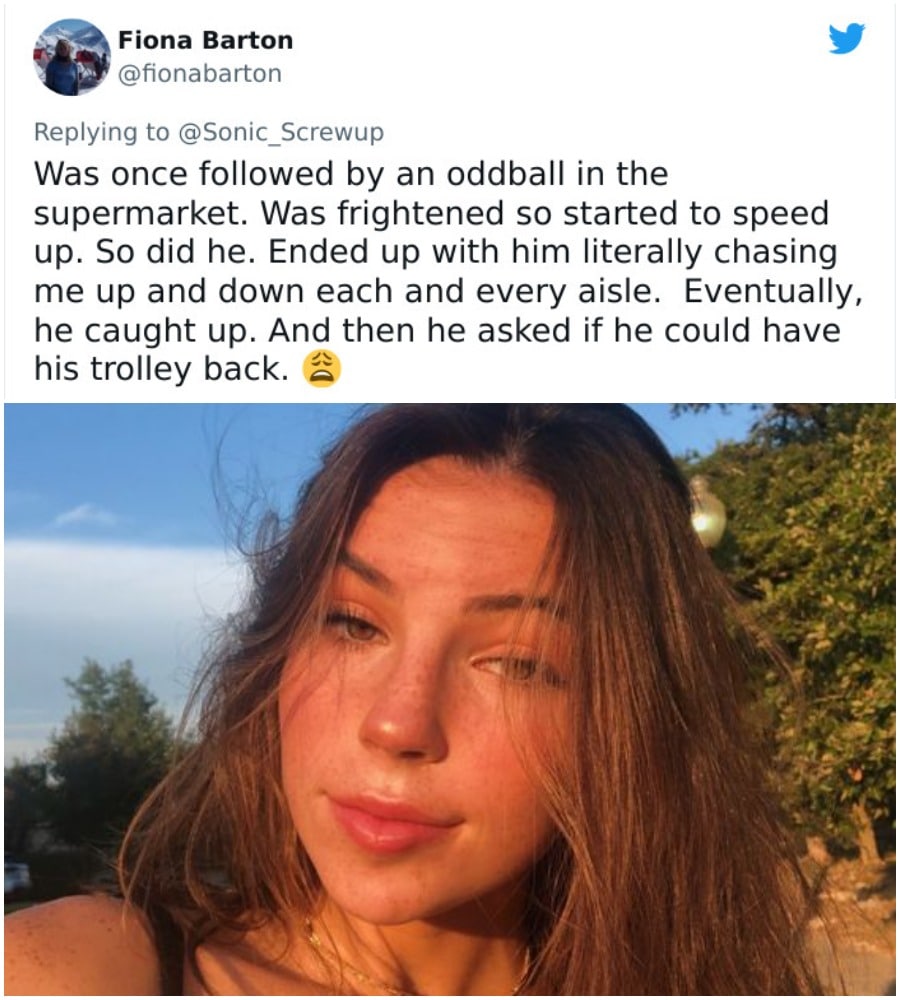Open Fiona Barton's profile picture

pos(71,57)
